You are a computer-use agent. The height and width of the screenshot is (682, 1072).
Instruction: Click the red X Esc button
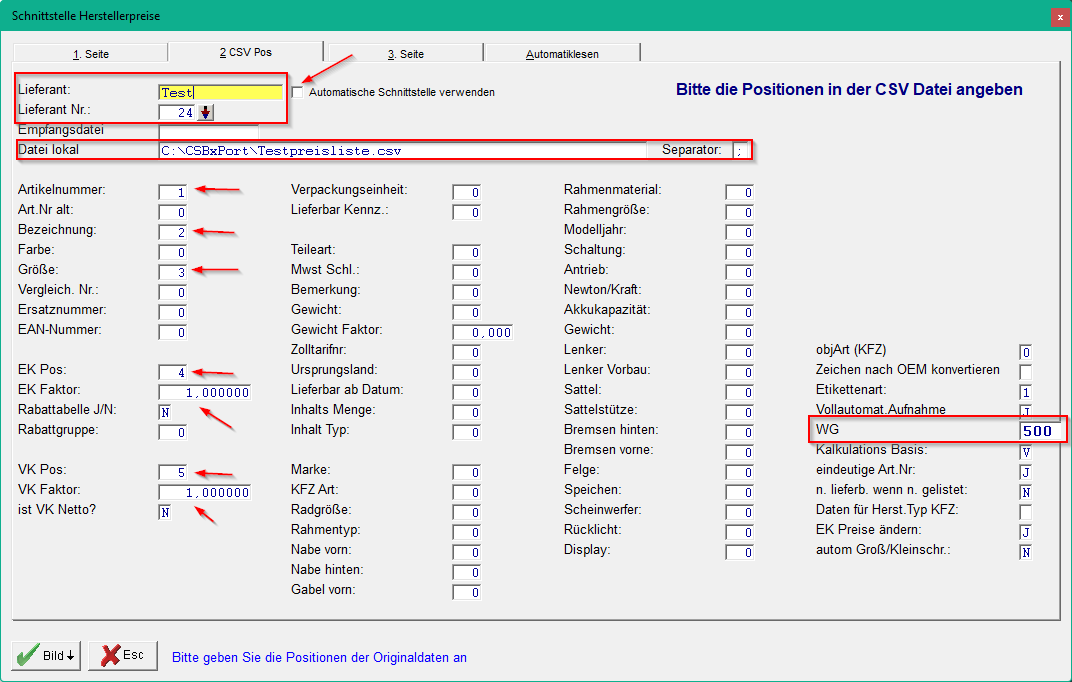(123, 655)
